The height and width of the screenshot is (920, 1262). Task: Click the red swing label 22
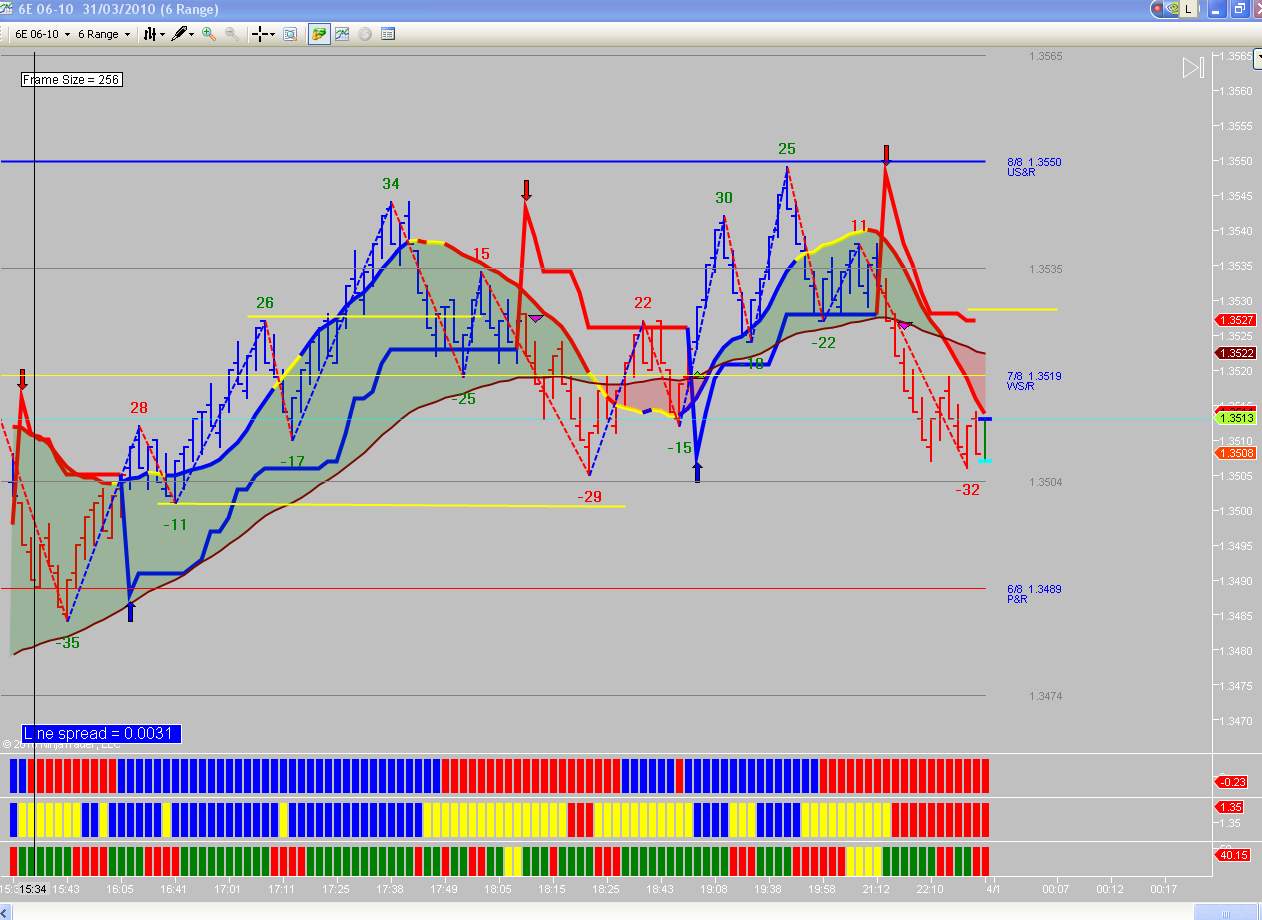(x=642, y=303)
